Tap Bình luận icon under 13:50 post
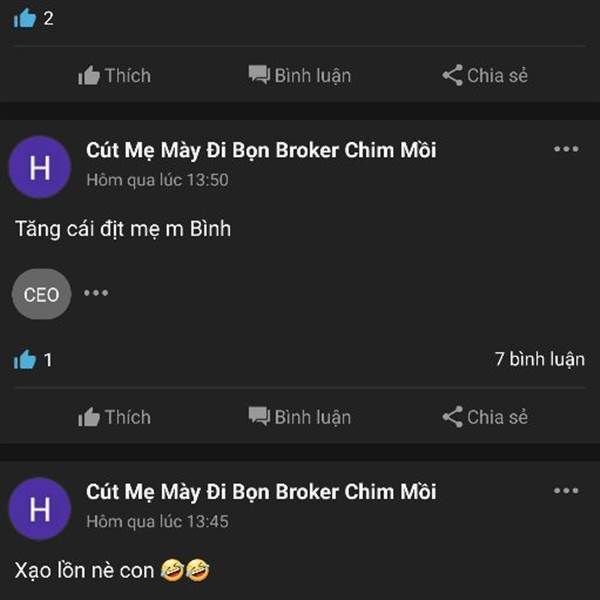 (x=259, y=416)
